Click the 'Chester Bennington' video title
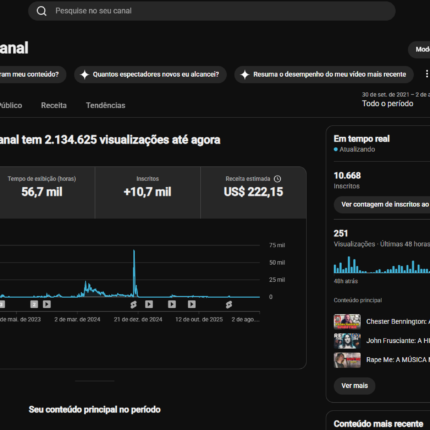 [x=398, y=322]
